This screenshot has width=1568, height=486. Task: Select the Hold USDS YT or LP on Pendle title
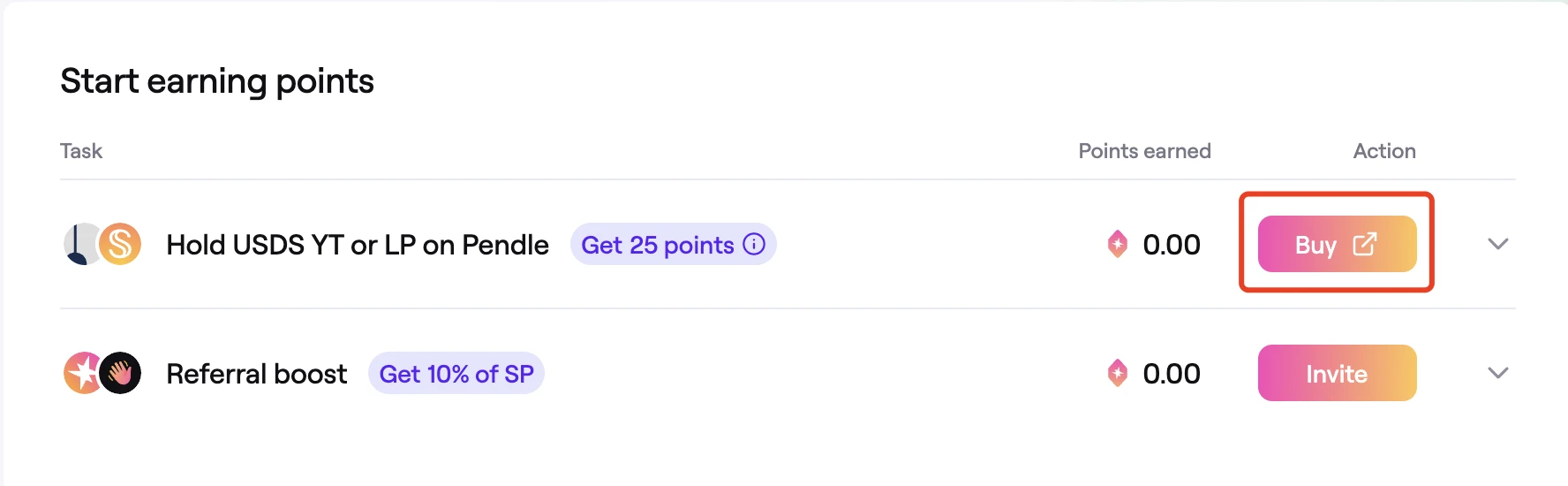pos(358,245)
